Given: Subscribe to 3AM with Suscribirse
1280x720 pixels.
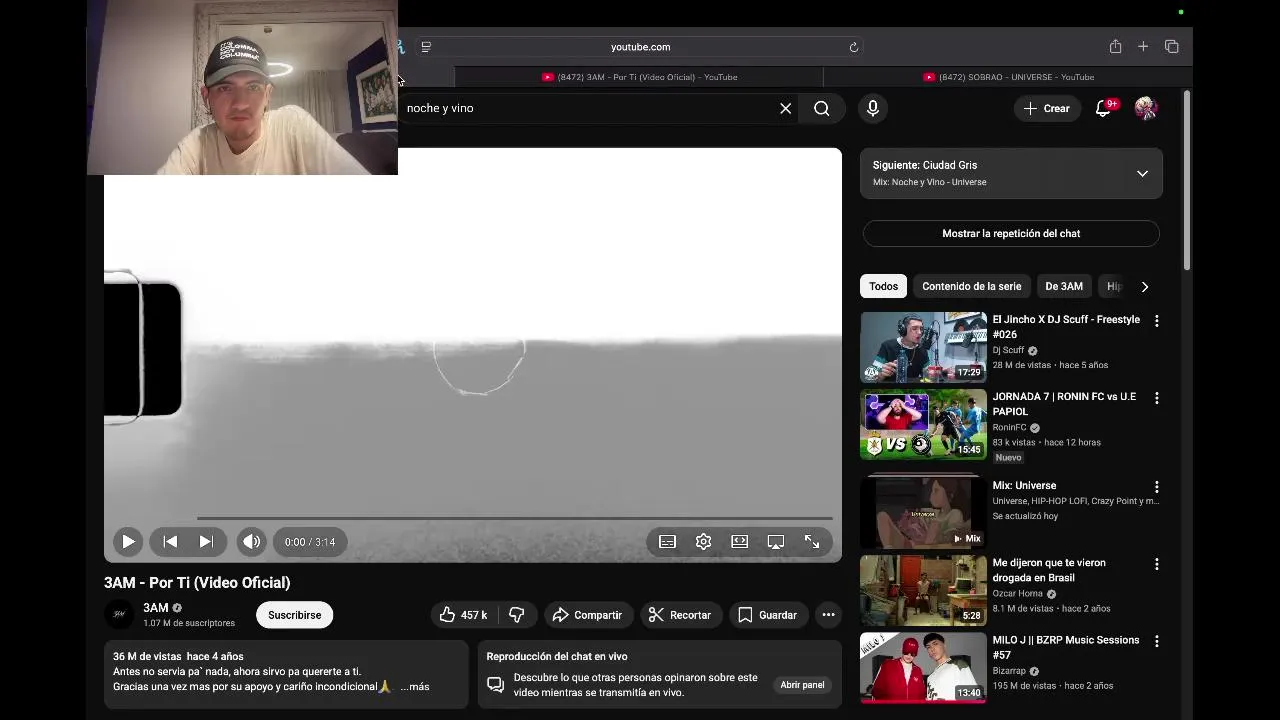Looking at the screenshot, I should [294, 615].
